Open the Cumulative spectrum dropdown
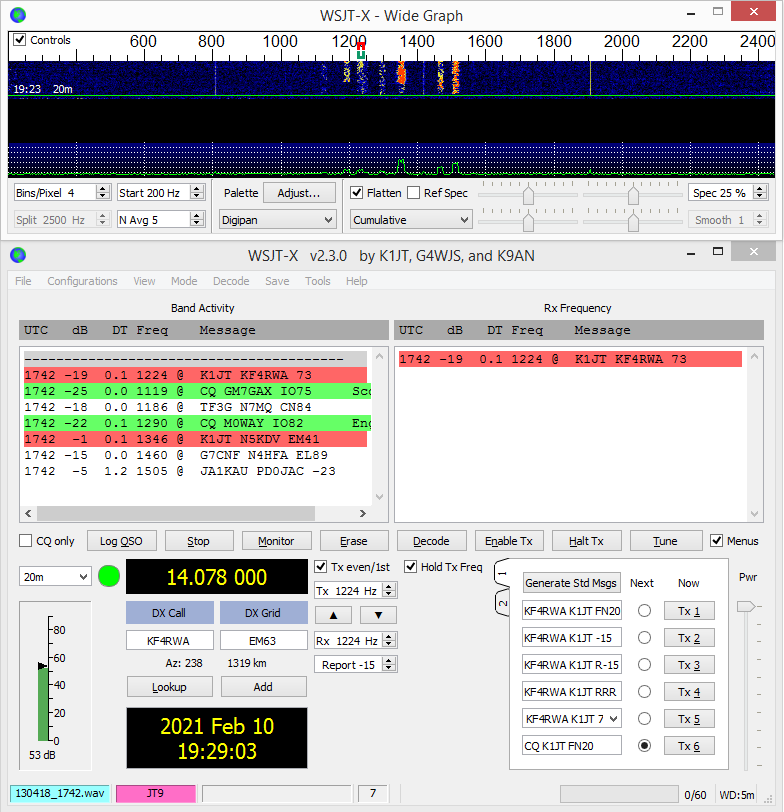Viewport: 784px width, 812px height. [x=410, y=220]
